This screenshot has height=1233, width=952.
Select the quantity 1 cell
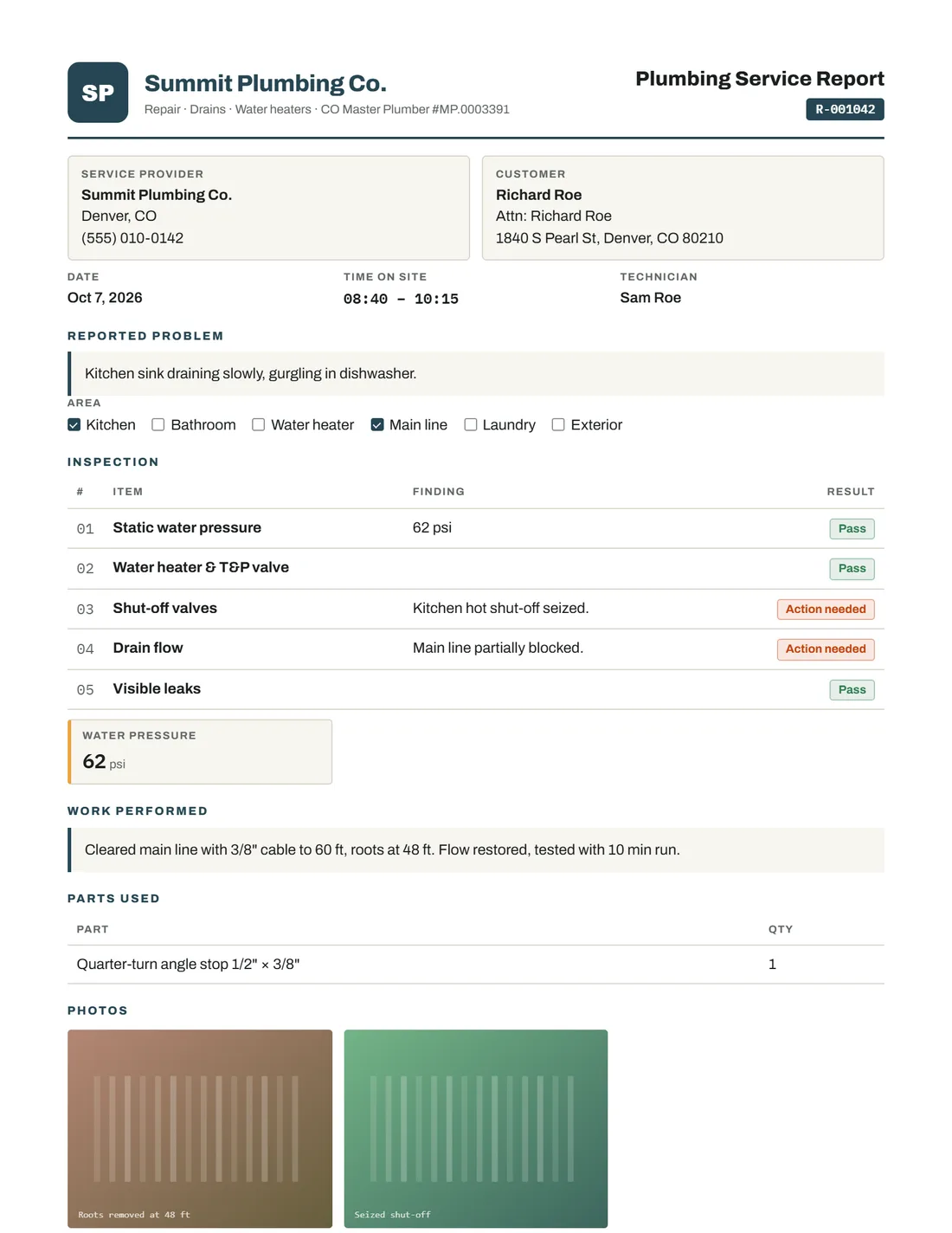(x=772, y=965)
